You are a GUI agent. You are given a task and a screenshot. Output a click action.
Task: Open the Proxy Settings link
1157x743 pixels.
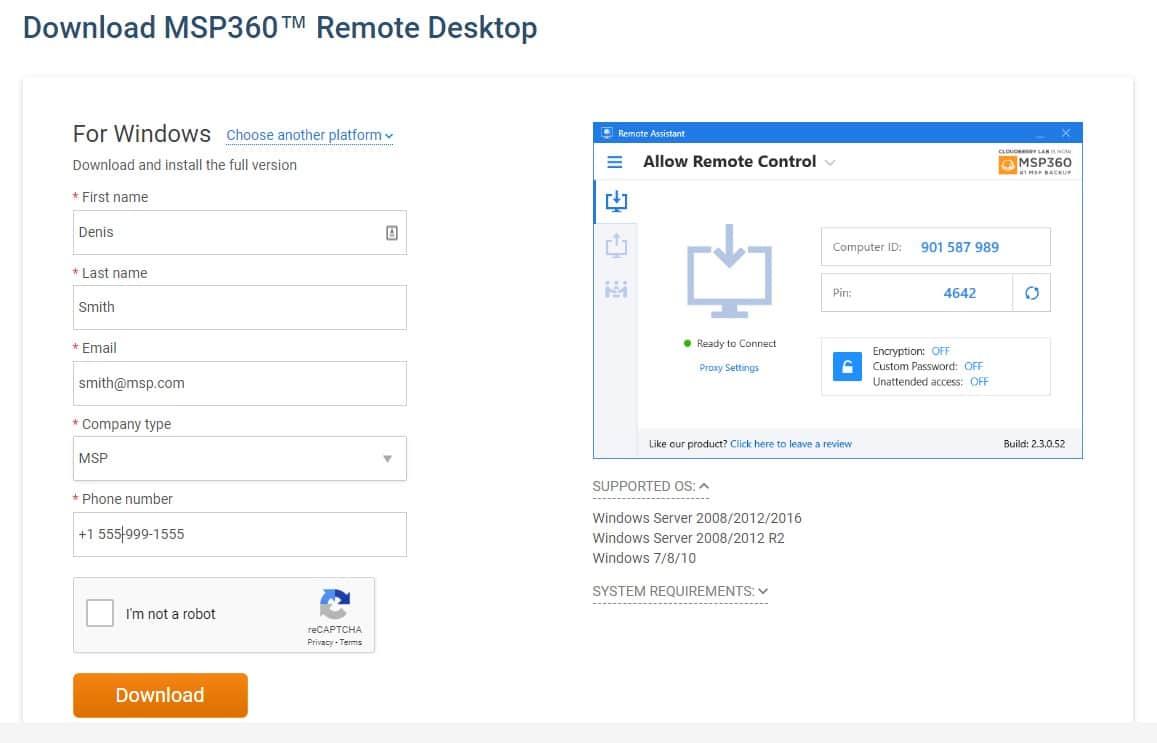[x=729, y=367]
